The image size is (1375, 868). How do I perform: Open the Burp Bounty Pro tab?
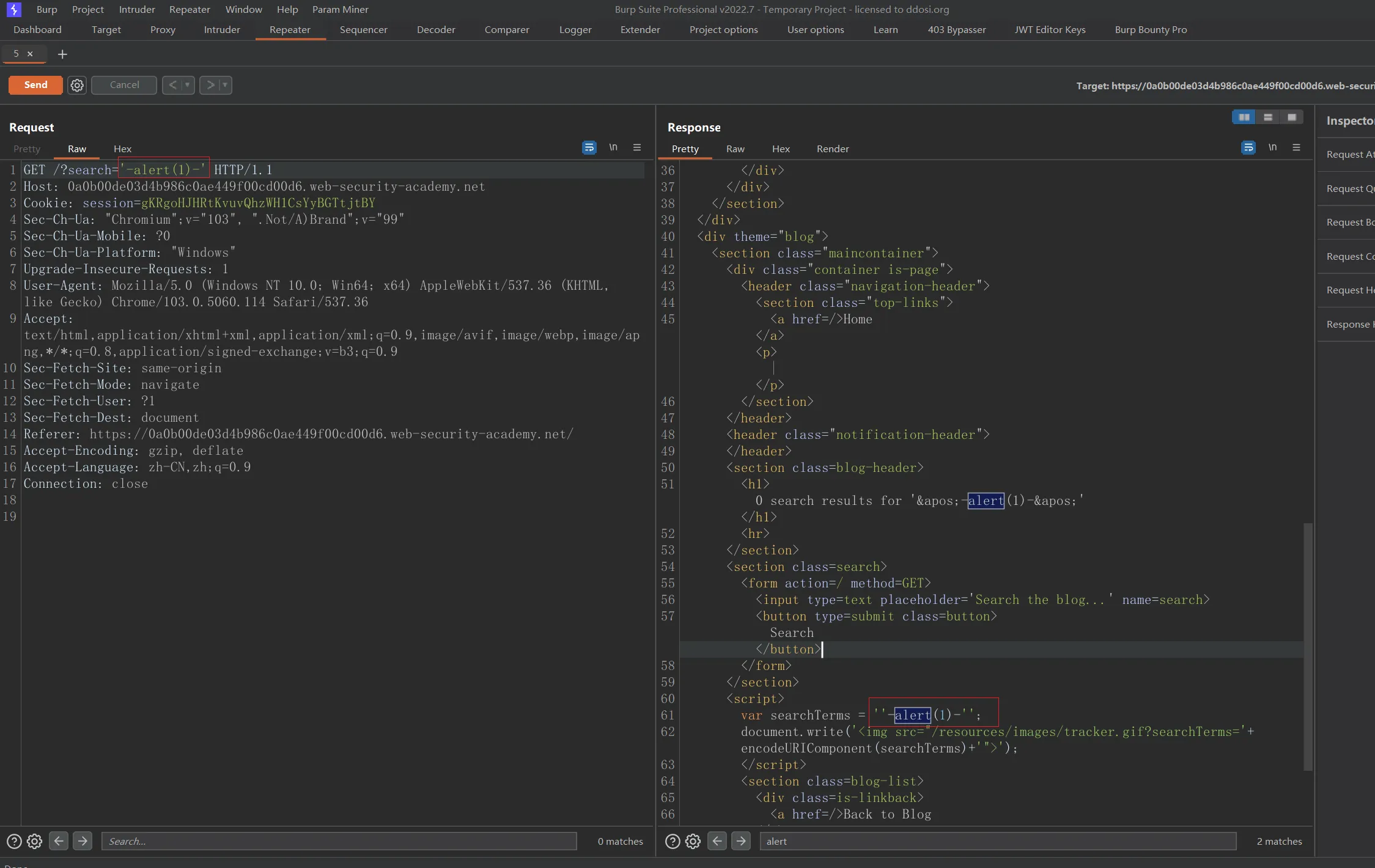click(x=1151, y=29)
